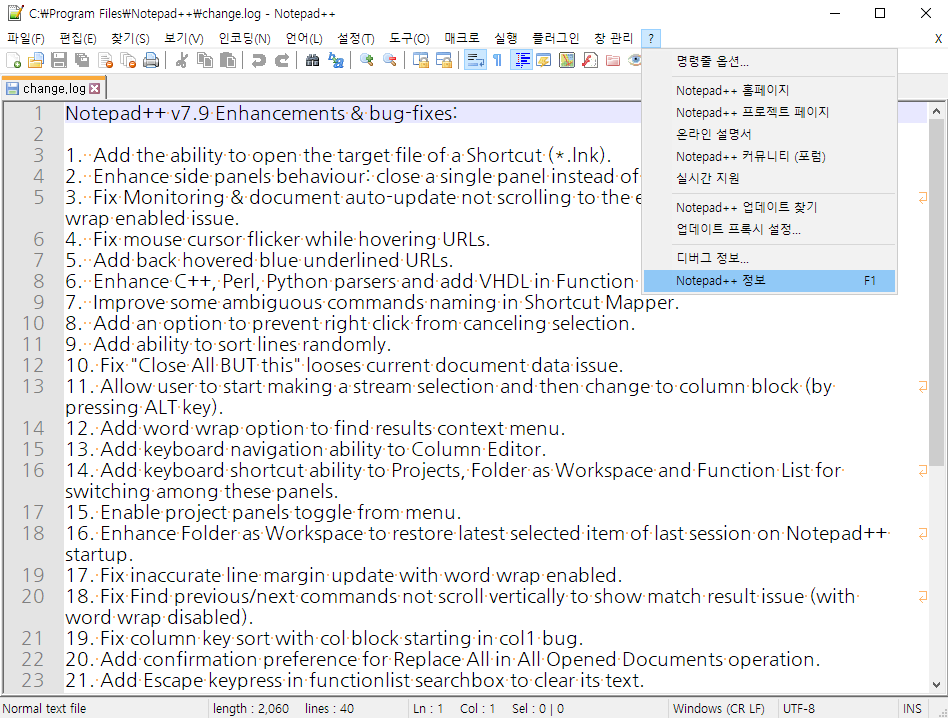Open the 창 관리 menu
Image resolution: width=948 pixels, height=718 pixels.
click(x=613, y=39)
